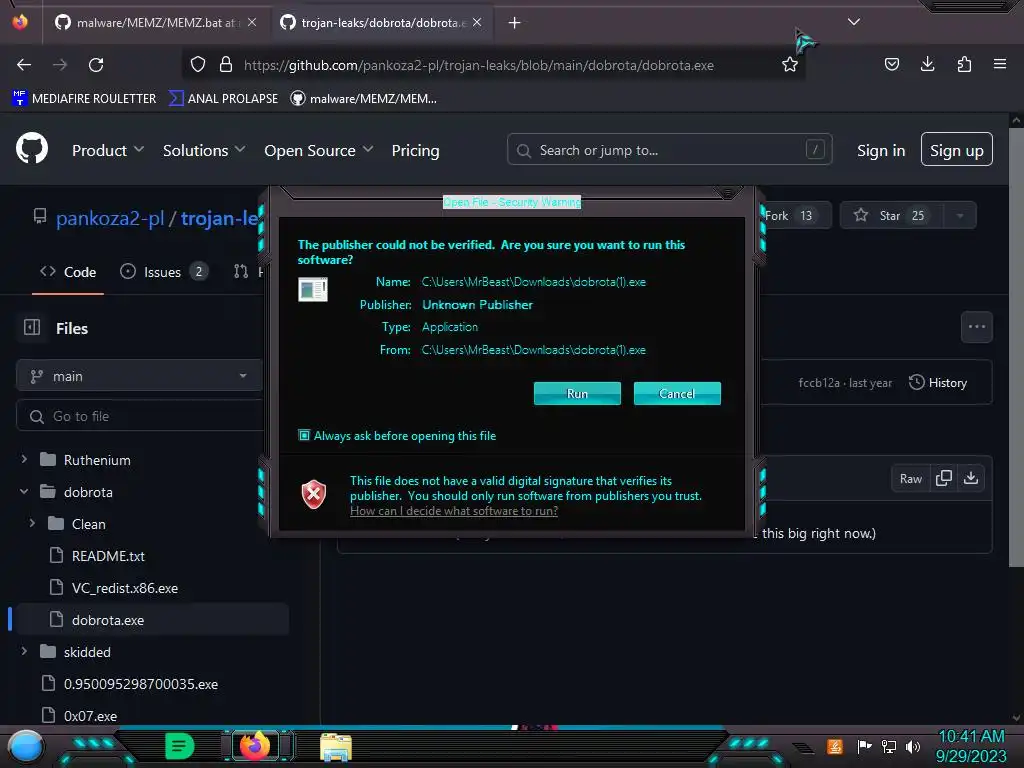1024x768 pixels.
Task: Focus the 'Search or jump to...' field
Action: (669, 150)
